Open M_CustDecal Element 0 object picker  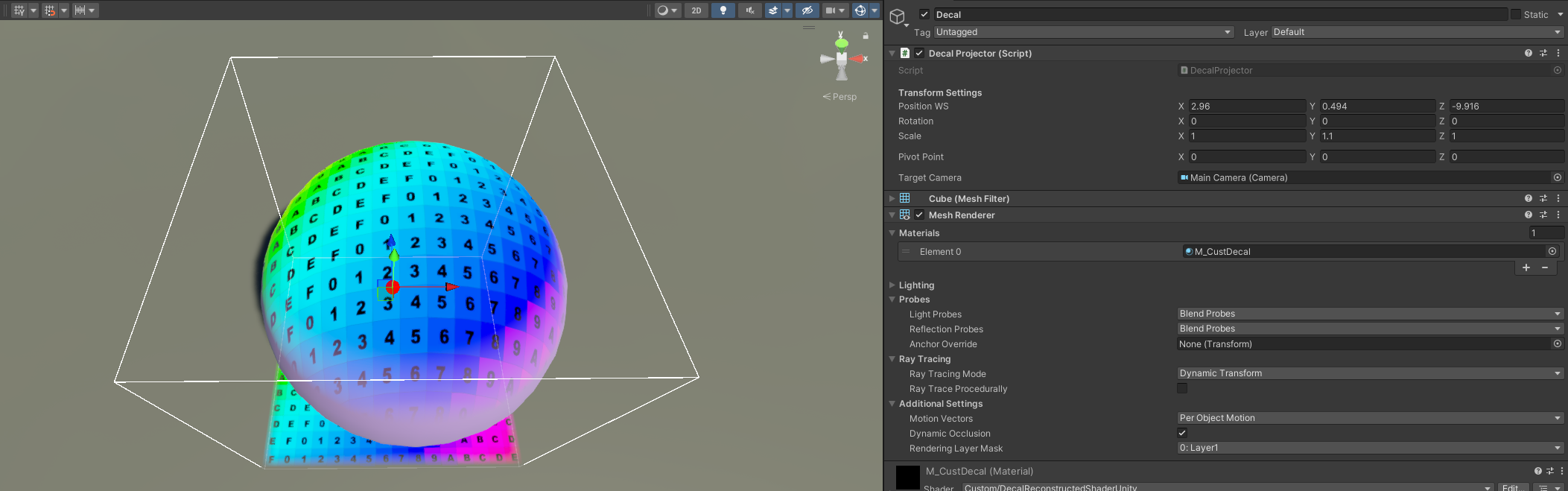pos(1552,251)
